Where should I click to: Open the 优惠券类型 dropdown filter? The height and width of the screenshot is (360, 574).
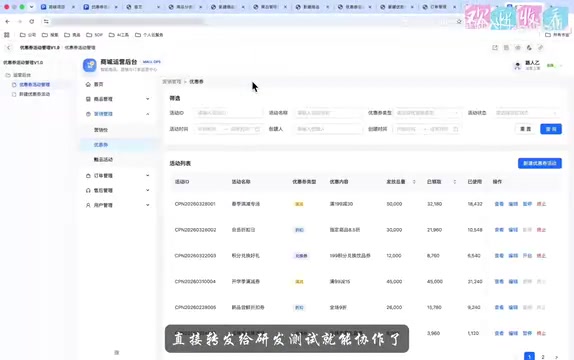pyautogui.click(x=428, y=113)
